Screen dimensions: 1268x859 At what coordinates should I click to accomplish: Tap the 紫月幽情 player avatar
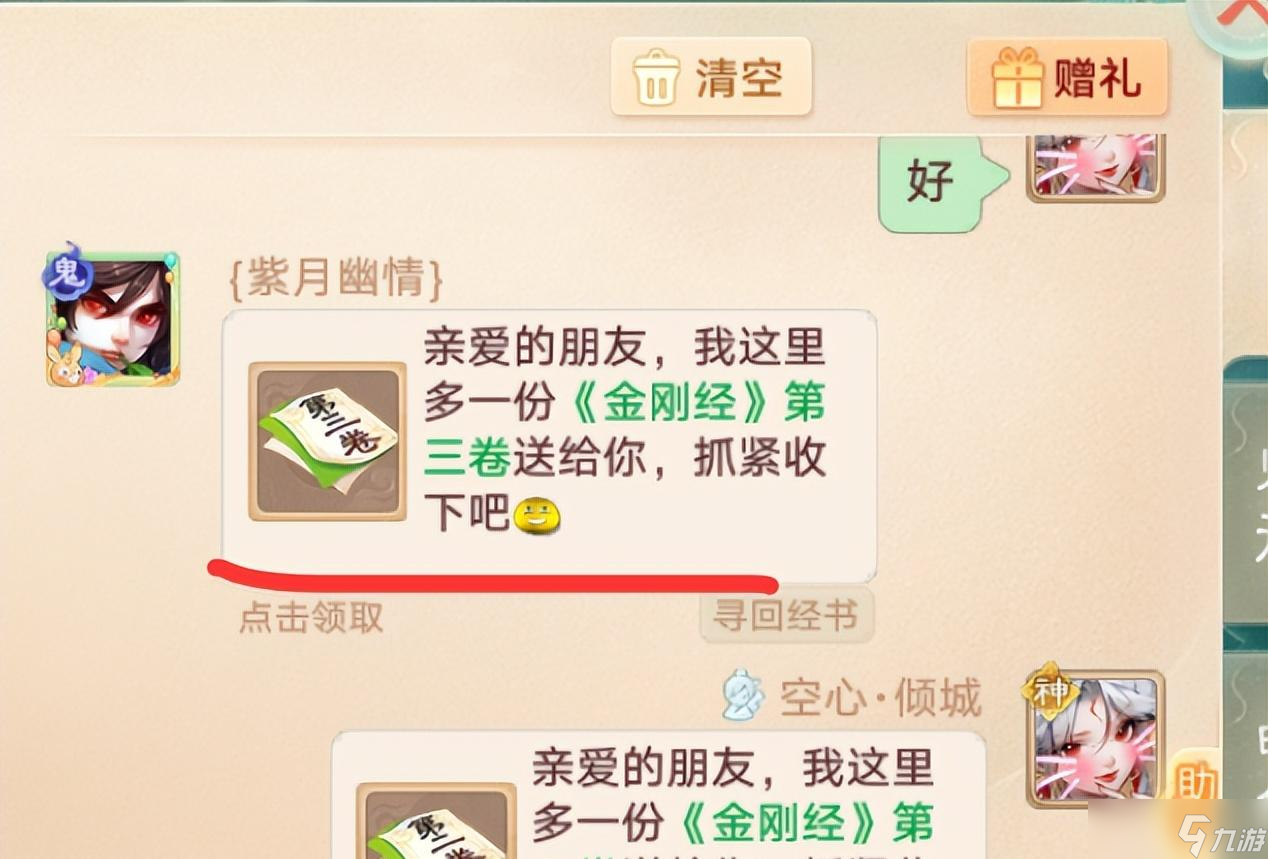click(x=113, y=320)
